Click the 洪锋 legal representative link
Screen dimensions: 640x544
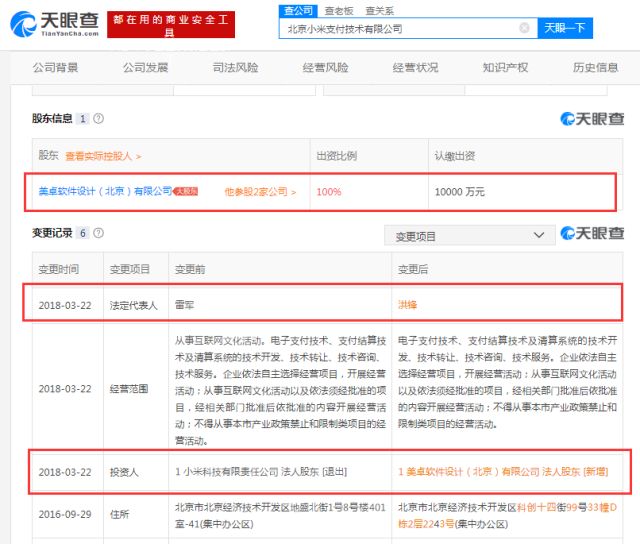pos(407,304)
